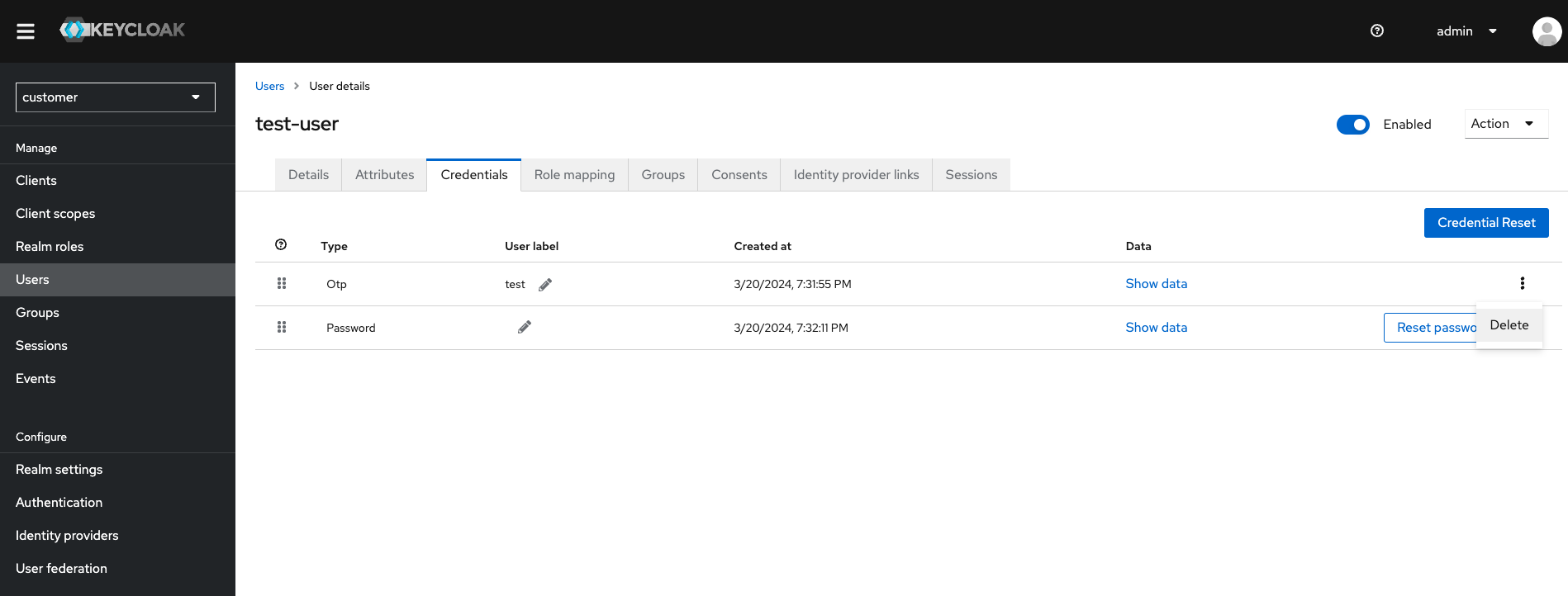Open the help question mark icon in header
Screen dimensions: 1568x596
(1376, 31)
